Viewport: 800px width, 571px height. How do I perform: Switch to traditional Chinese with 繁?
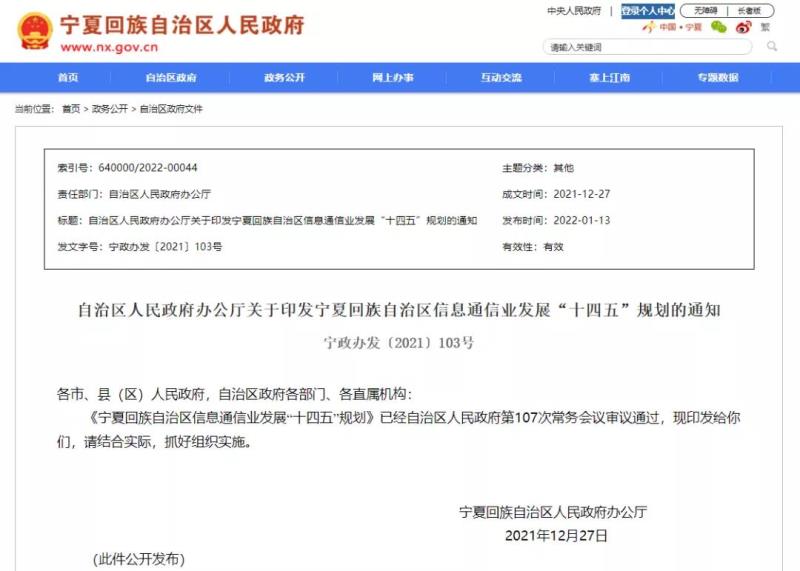coord(766,27)
